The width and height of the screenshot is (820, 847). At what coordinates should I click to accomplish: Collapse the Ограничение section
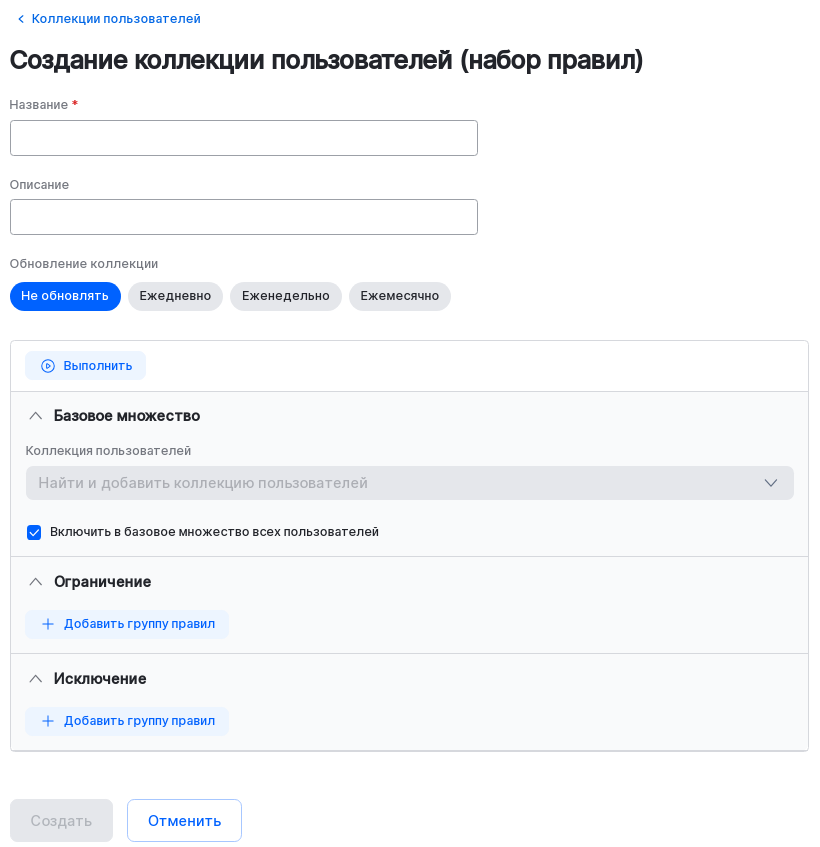pyautogui.click(x=35, y=581)
